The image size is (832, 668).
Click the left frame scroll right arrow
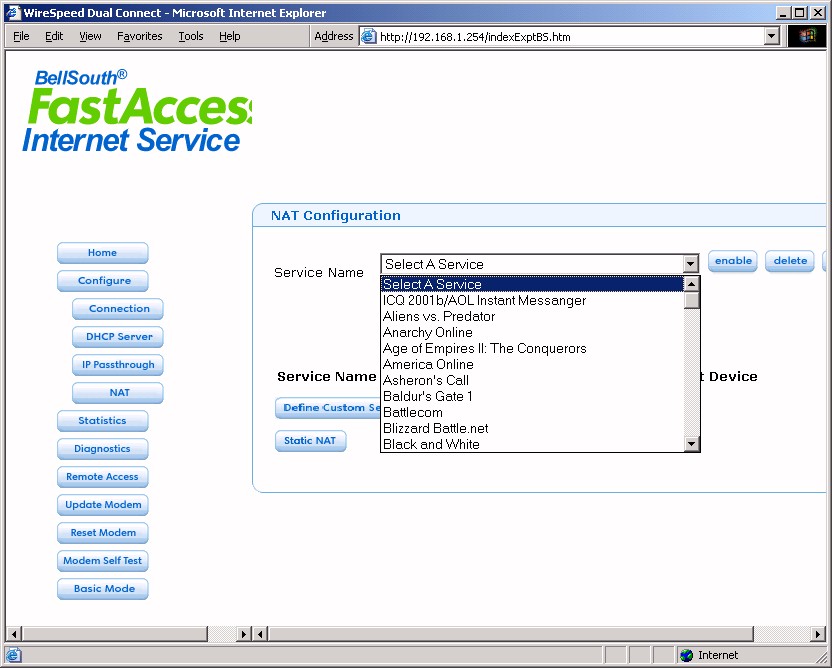click(244, 634)
